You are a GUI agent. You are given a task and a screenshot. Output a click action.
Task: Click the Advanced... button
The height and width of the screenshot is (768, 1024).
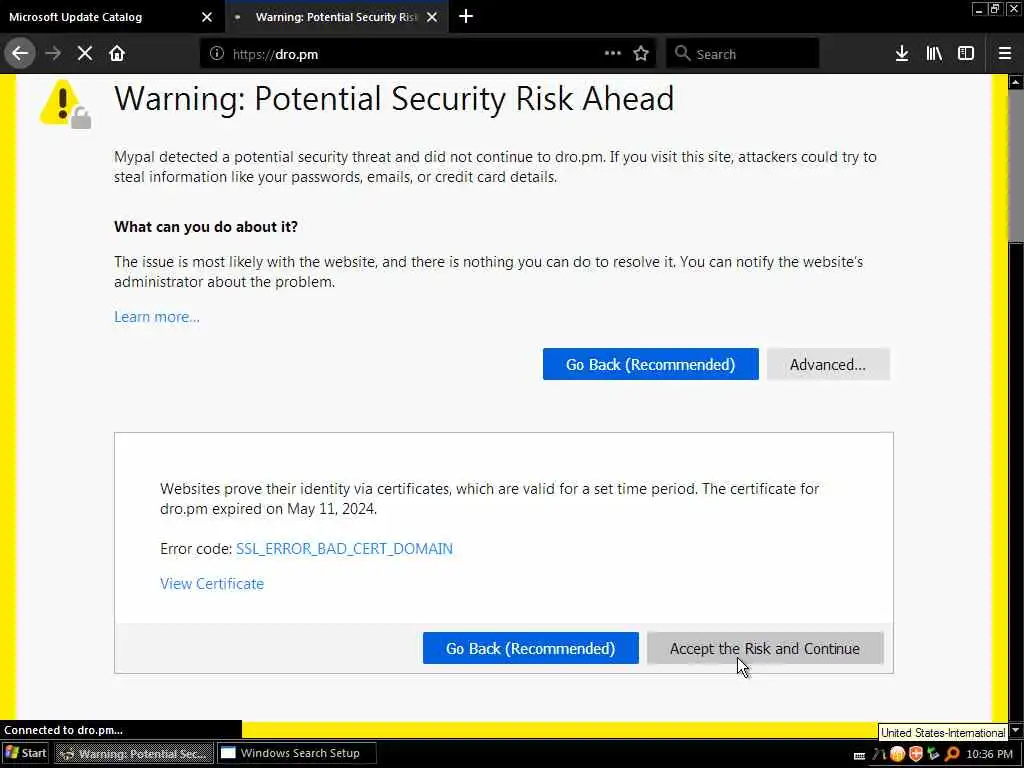point(828,364)
